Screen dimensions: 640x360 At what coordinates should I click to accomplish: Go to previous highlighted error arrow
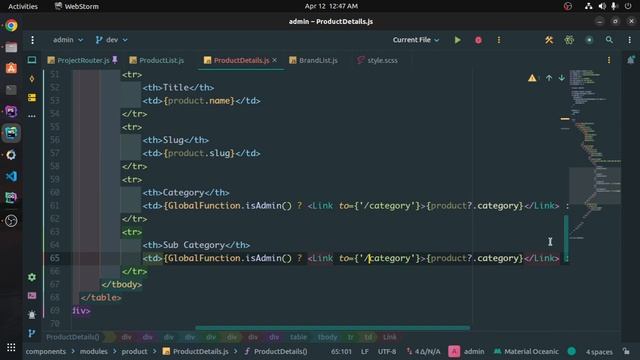(x=549, y=78)
